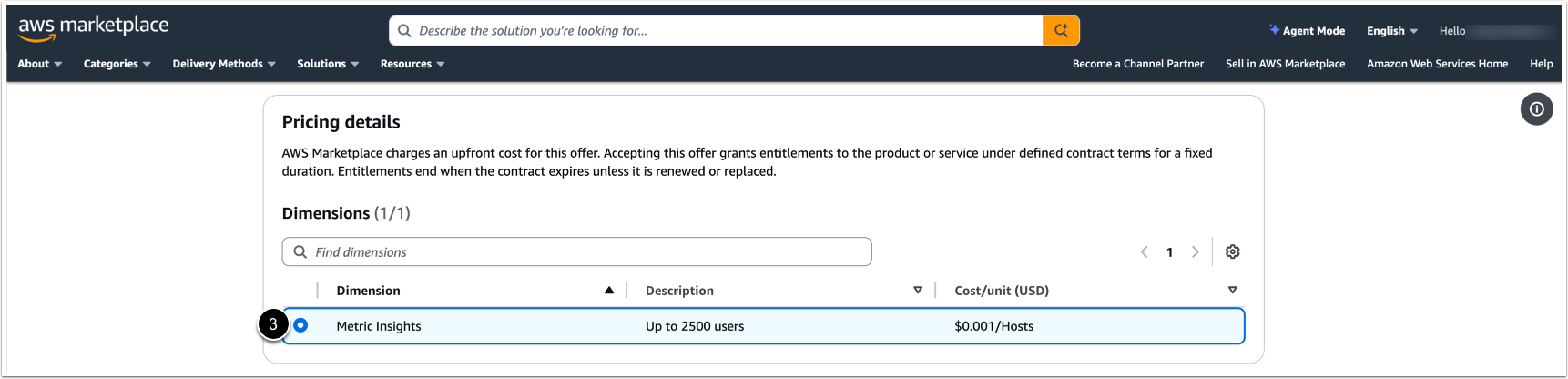Open the info panel icon
1568x379 pixels.
click(x=1536, y=109)
